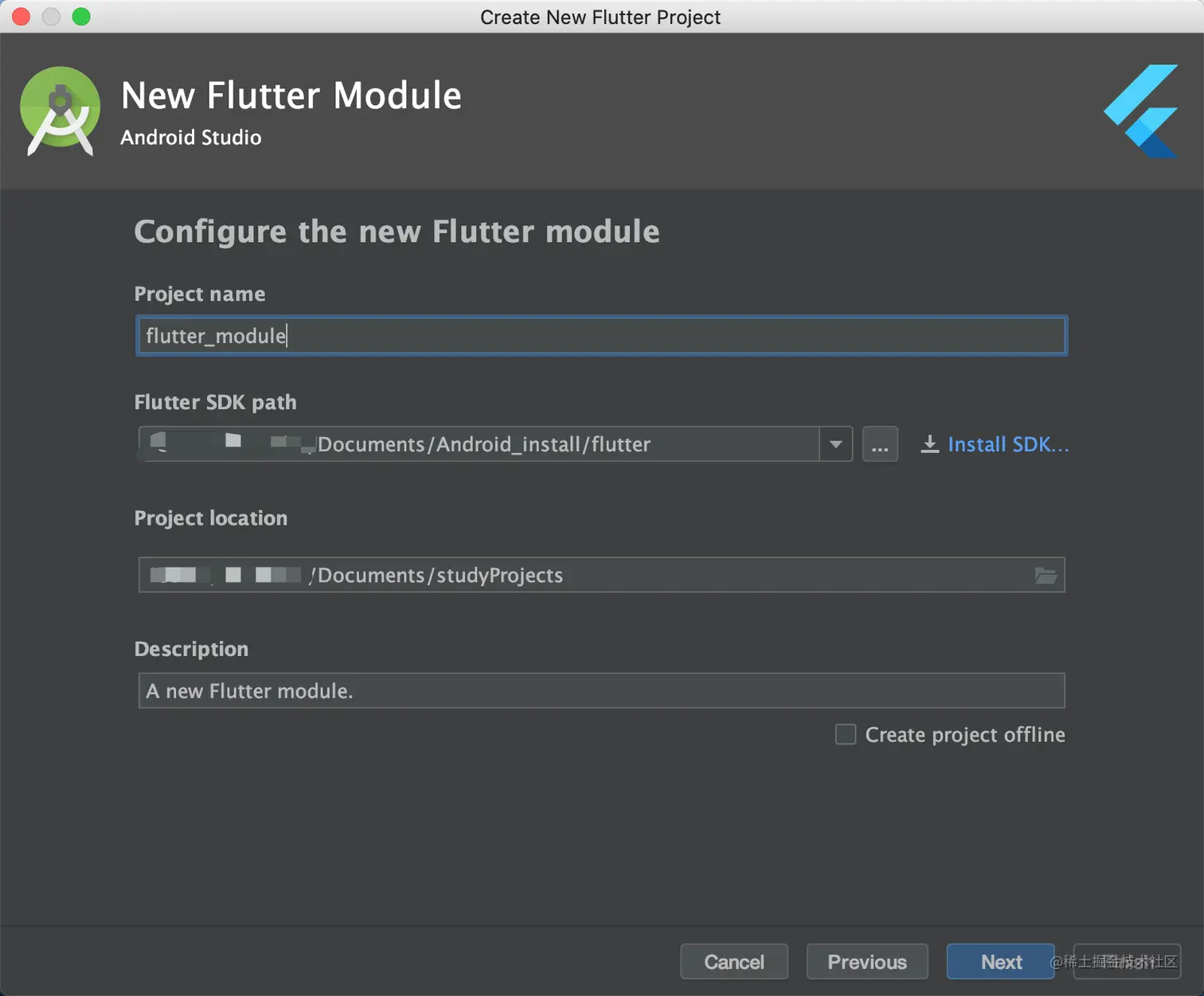Click the Flutter SDK path combo box text

[483, 444]
